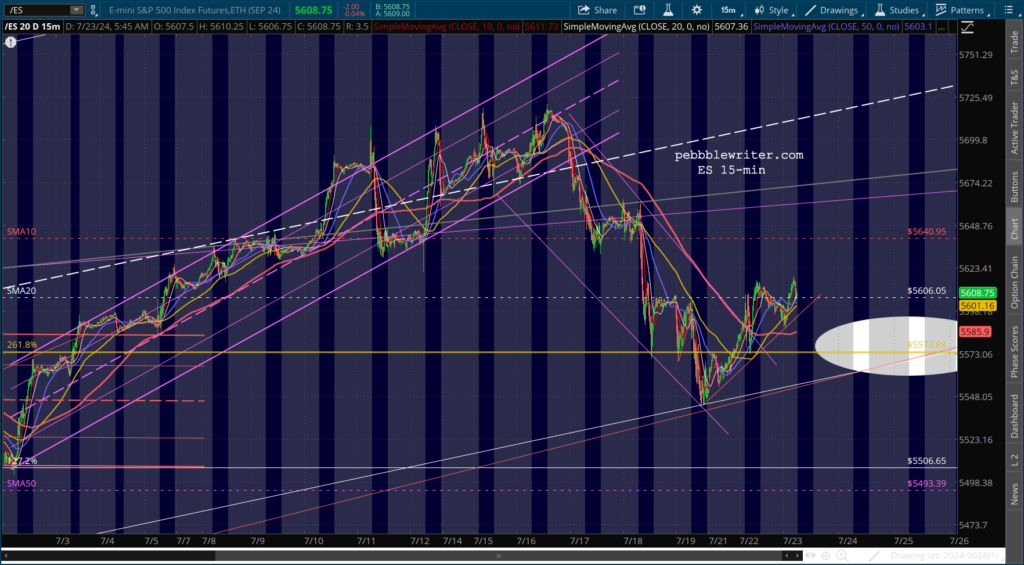Screen dimensions: 1024x565
Task: Click the Share button
Action: pos(598,10)
